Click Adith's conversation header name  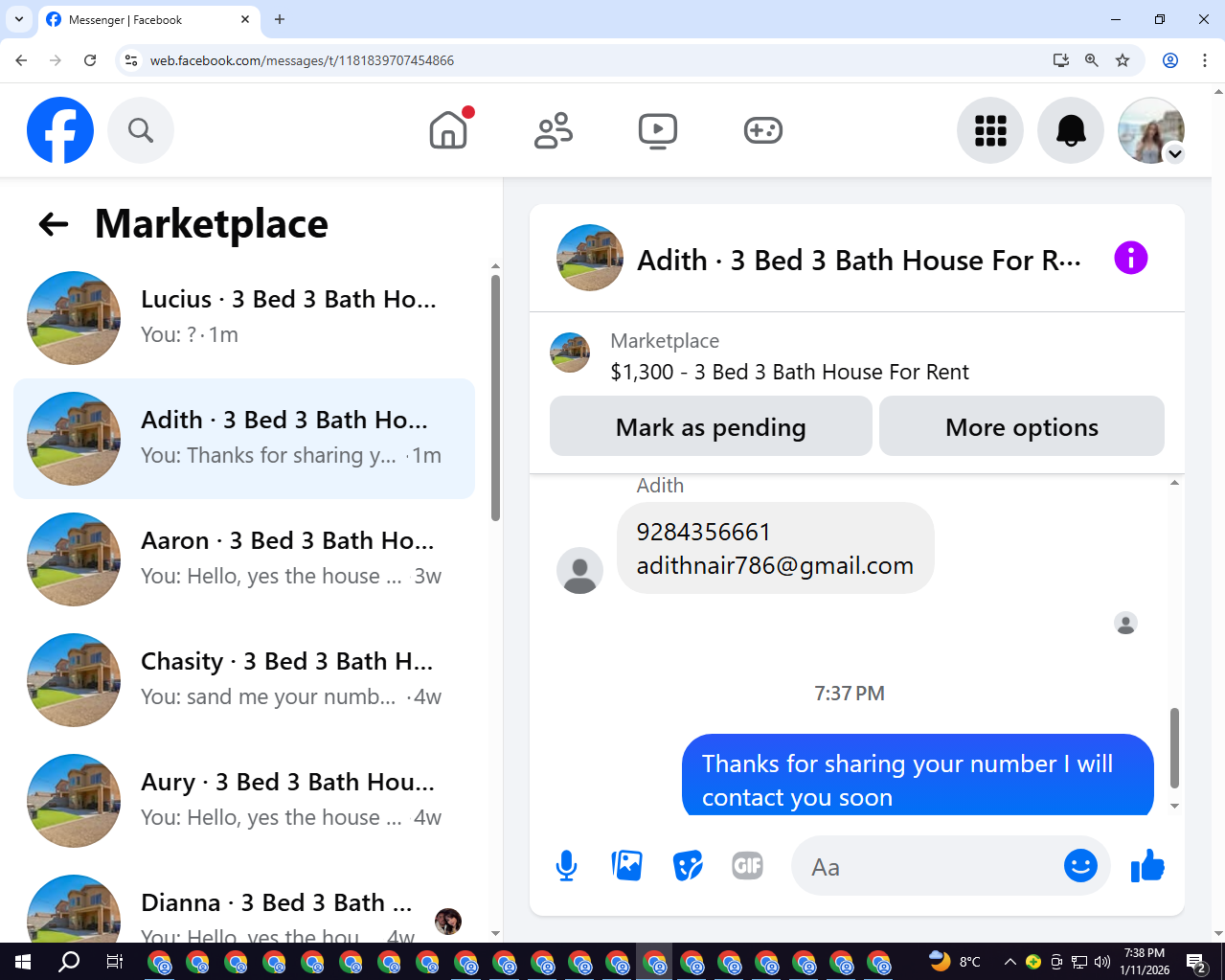tap(859, 261)
